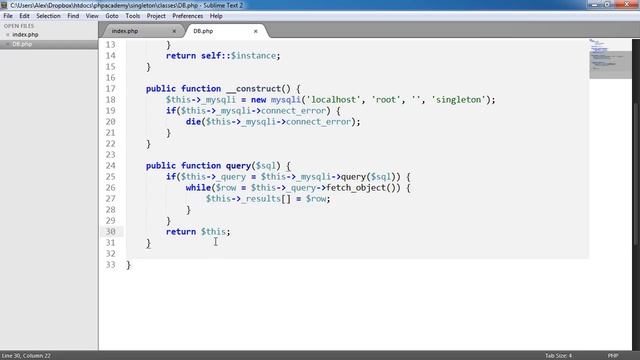Open the Goto menu
This screenshot has height=360, width=640.
[x=111, y=16]
